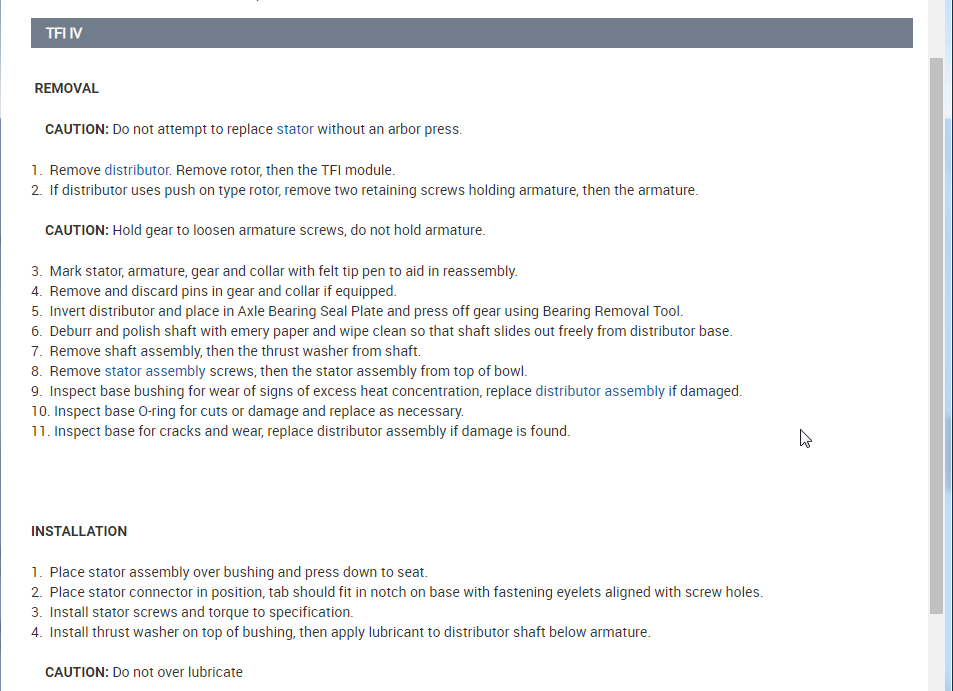Click the vertical scrollbar thumb

[936, 330]
